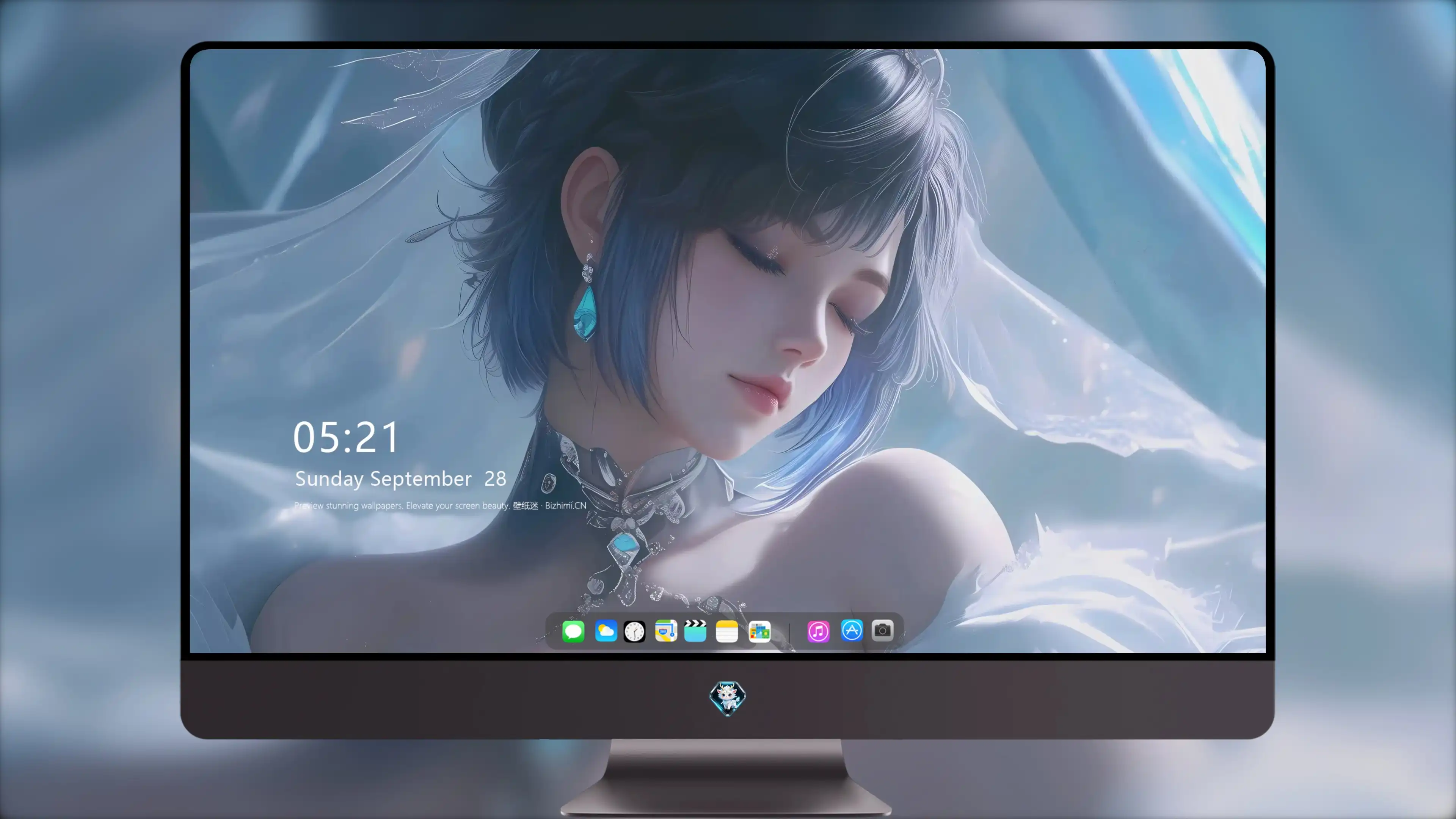Launch the Videos clapperboard app
This screenshot has height=819, width=1456.
pos(695,631)
